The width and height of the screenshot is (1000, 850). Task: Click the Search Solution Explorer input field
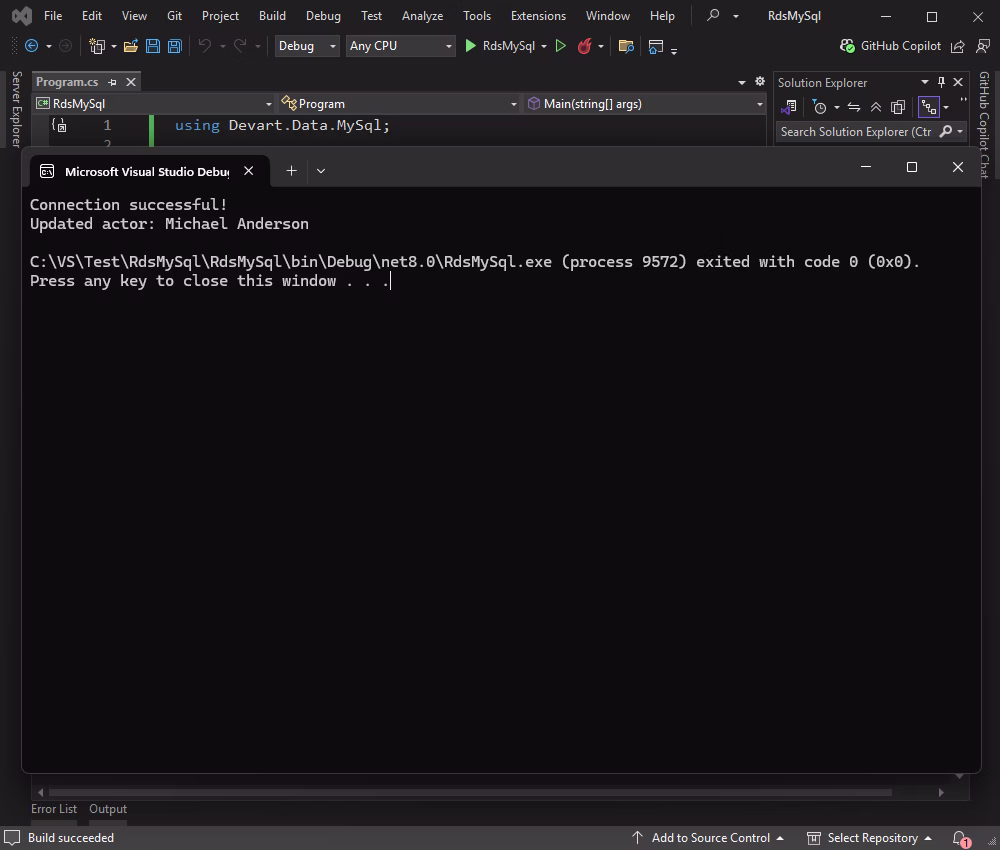[860, 131]
